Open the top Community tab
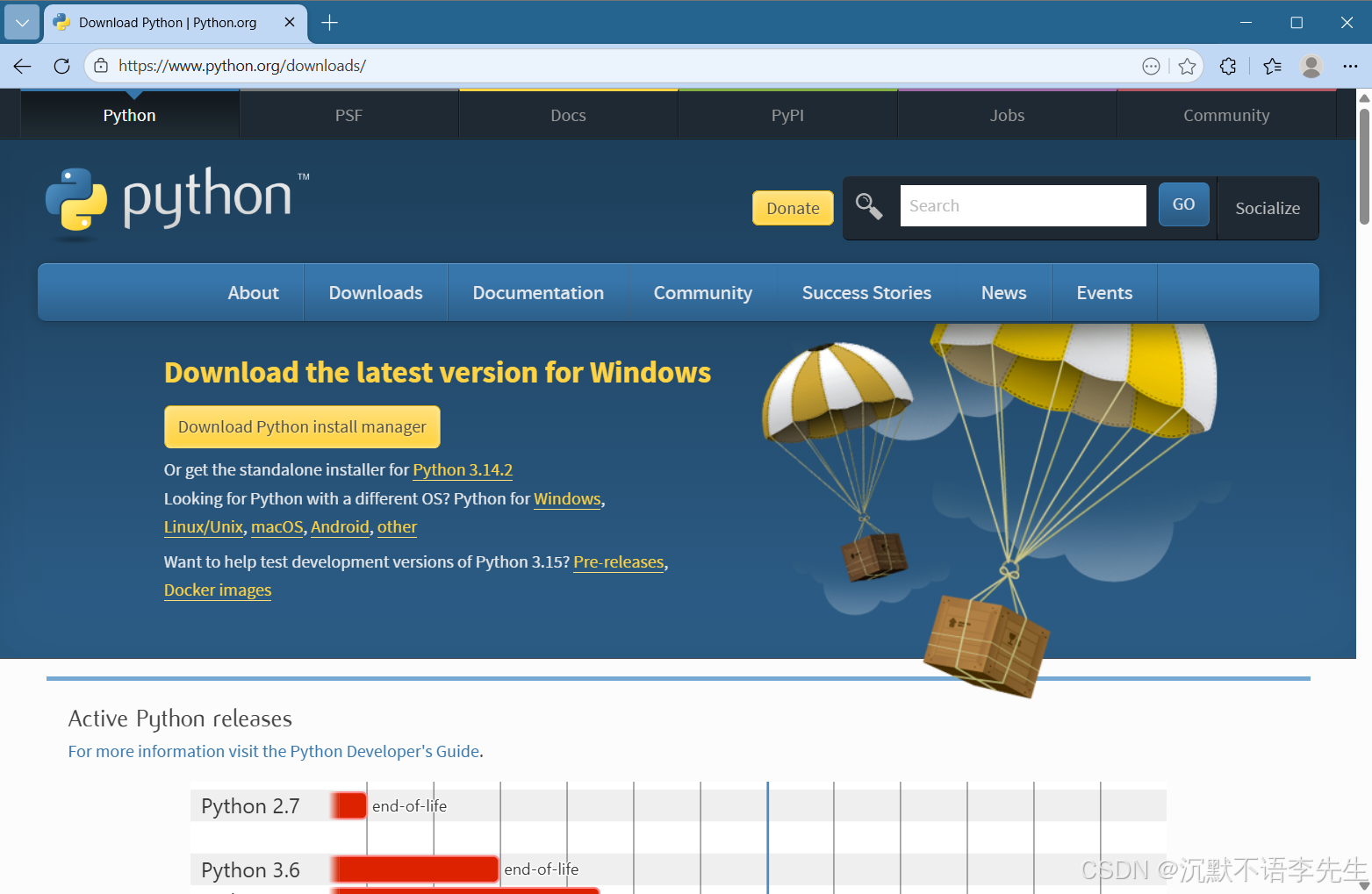Screen dimensions: 1372x894 [1226, 115]
